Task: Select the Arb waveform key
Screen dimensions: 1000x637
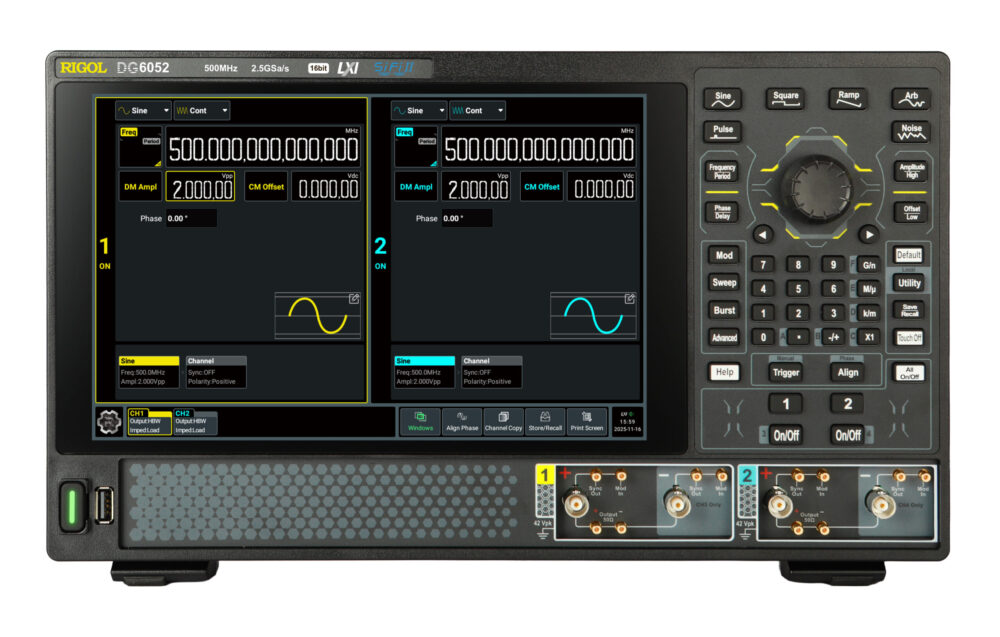Action: (911, 96)
